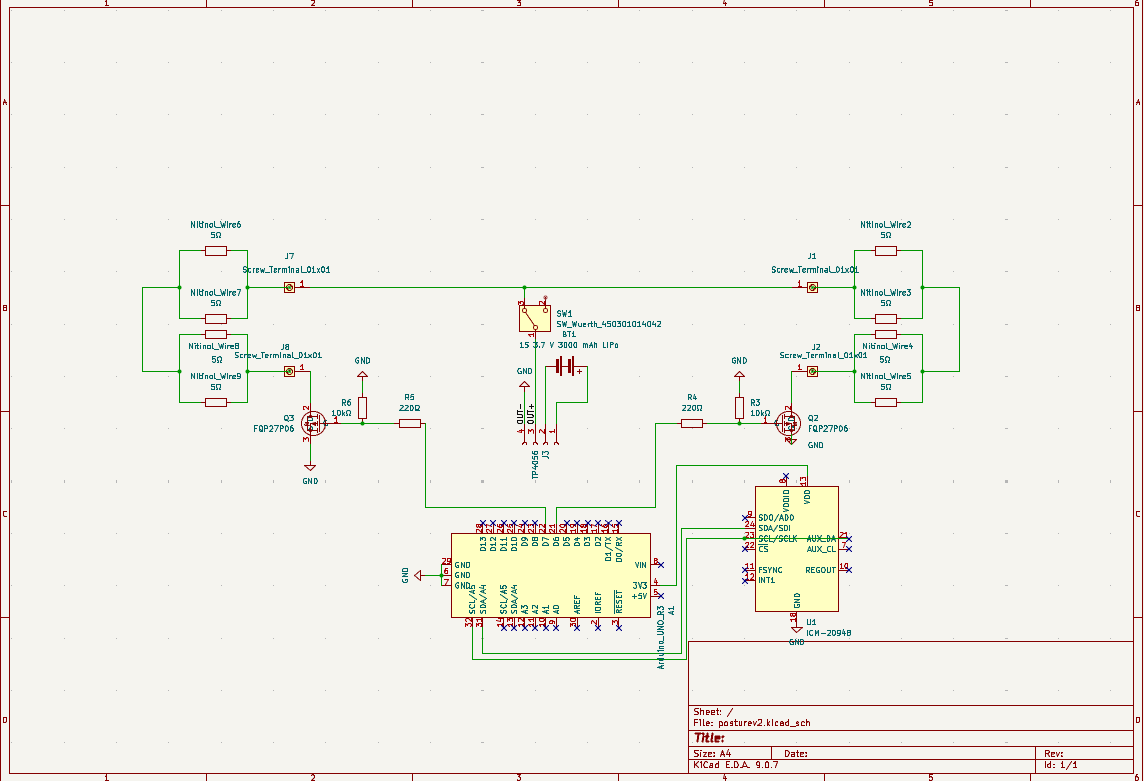Select the Arduino UNO R3 component body
1144x781 pixels.
click(551, 575)
